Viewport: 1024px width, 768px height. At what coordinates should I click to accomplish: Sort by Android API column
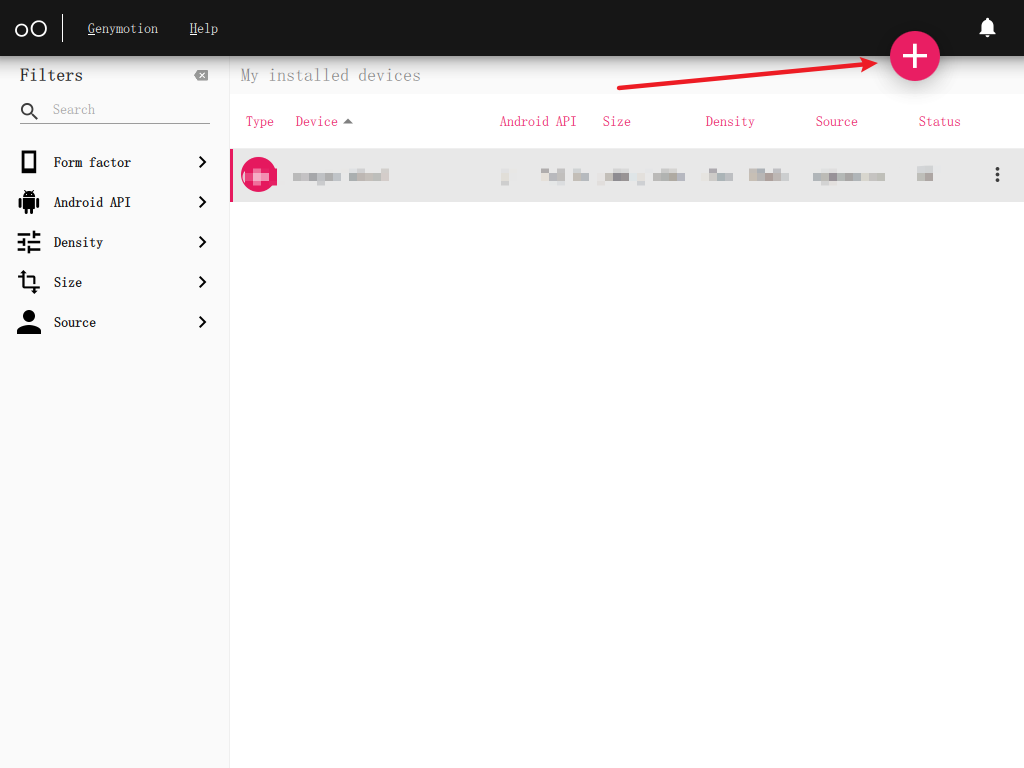(538, 121)
